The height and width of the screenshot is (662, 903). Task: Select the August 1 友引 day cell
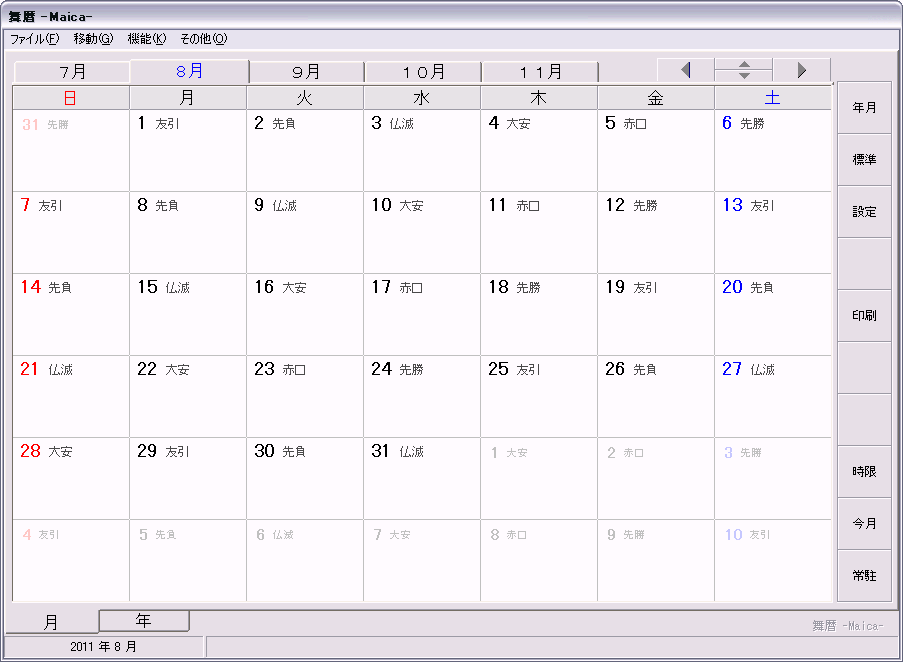[188, 150]
